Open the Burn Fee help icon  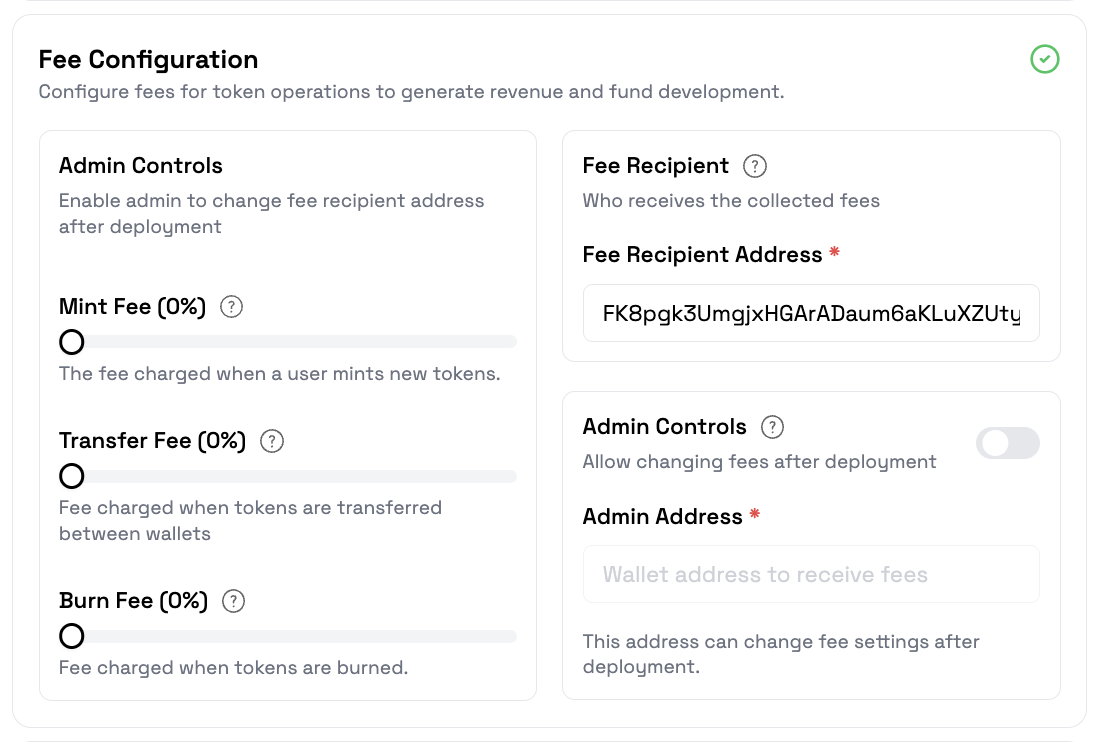tap(233, 601)
